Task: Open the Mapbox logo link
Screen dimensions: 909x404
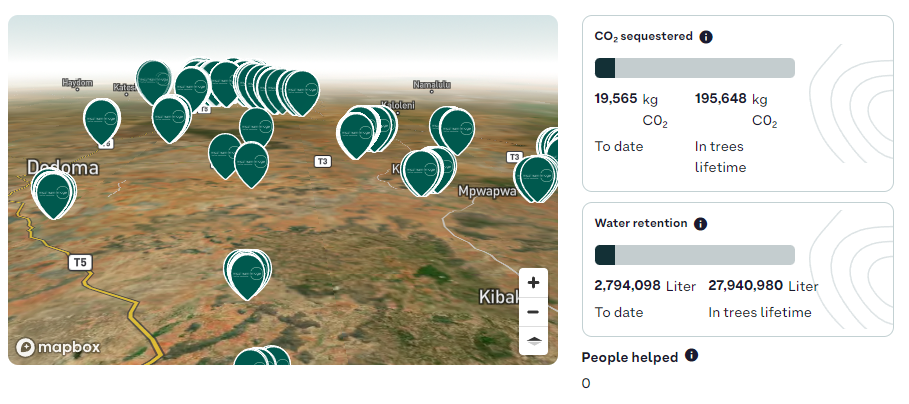Action: pyautogui.click(x=58, y=347)
